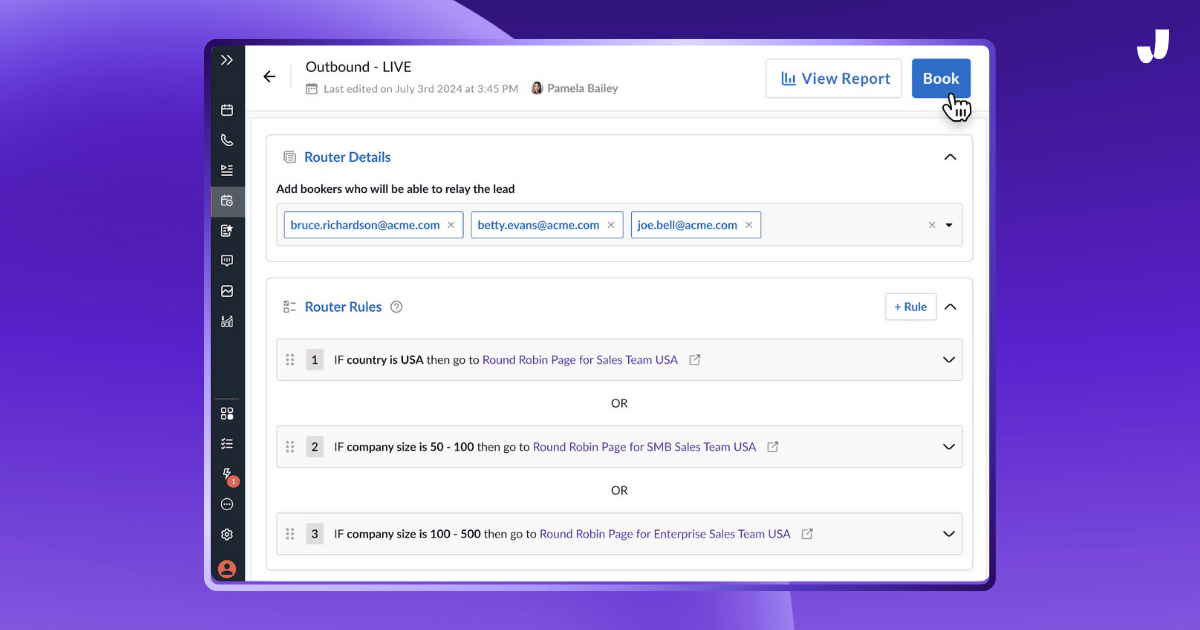Open Round Robin Page for Sales Team USA link
This screenshot has height=630, width=1200.
tap(580, 360)
